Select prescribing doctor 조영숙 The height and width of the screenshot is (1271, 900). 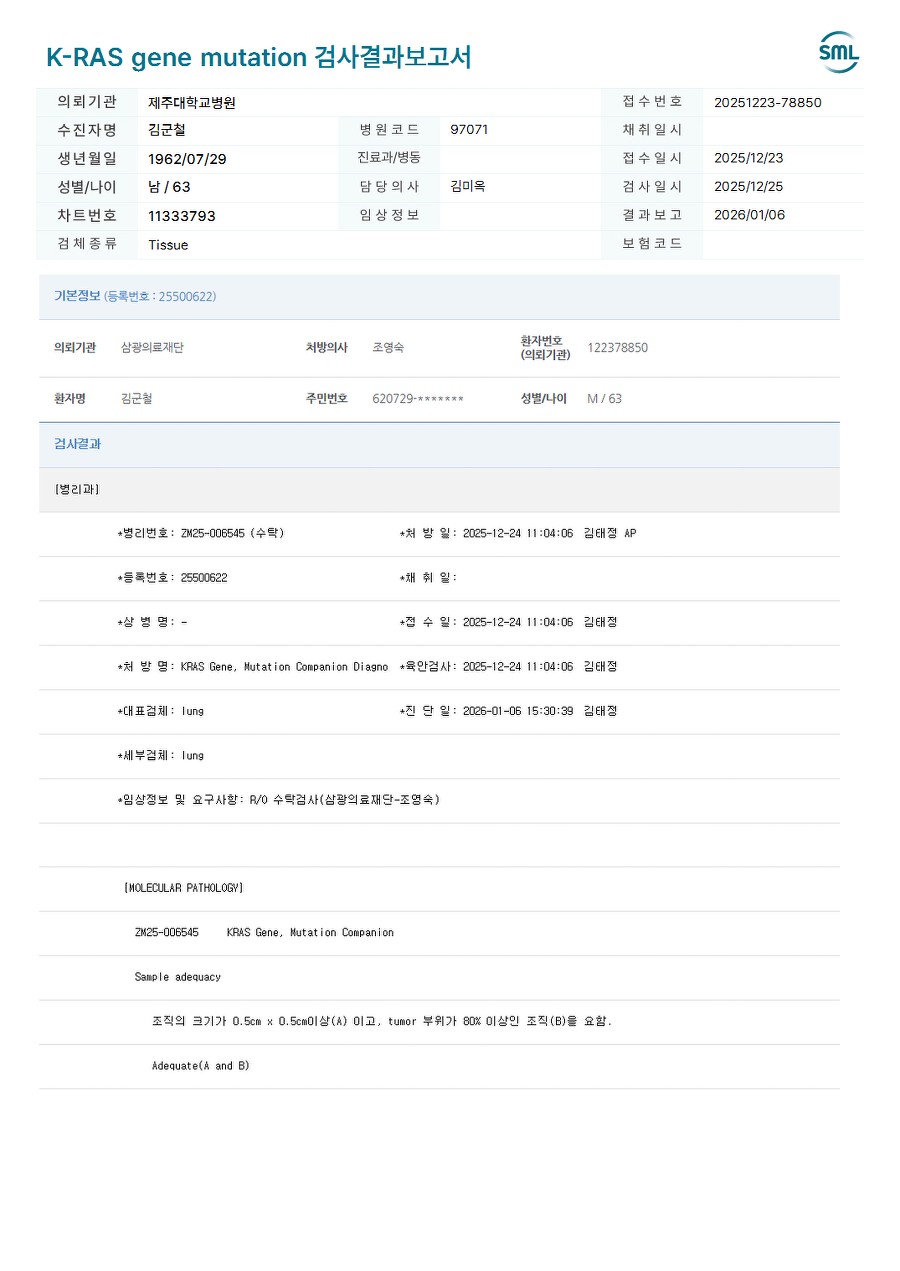388,348
